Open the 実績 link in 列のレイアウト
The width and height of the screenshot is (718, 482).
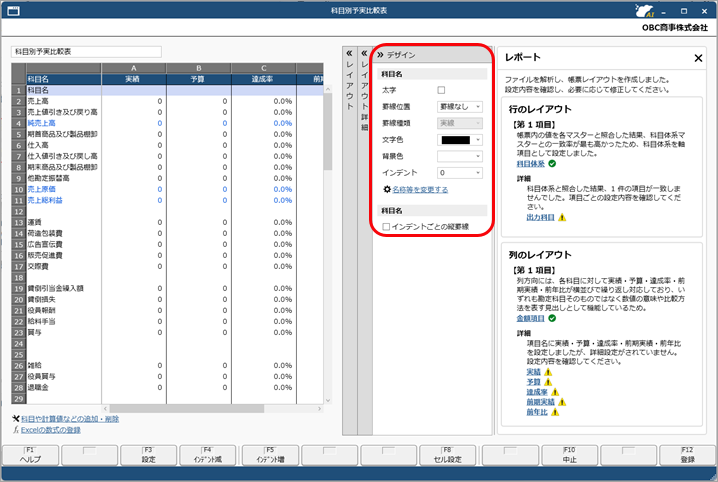533,372
